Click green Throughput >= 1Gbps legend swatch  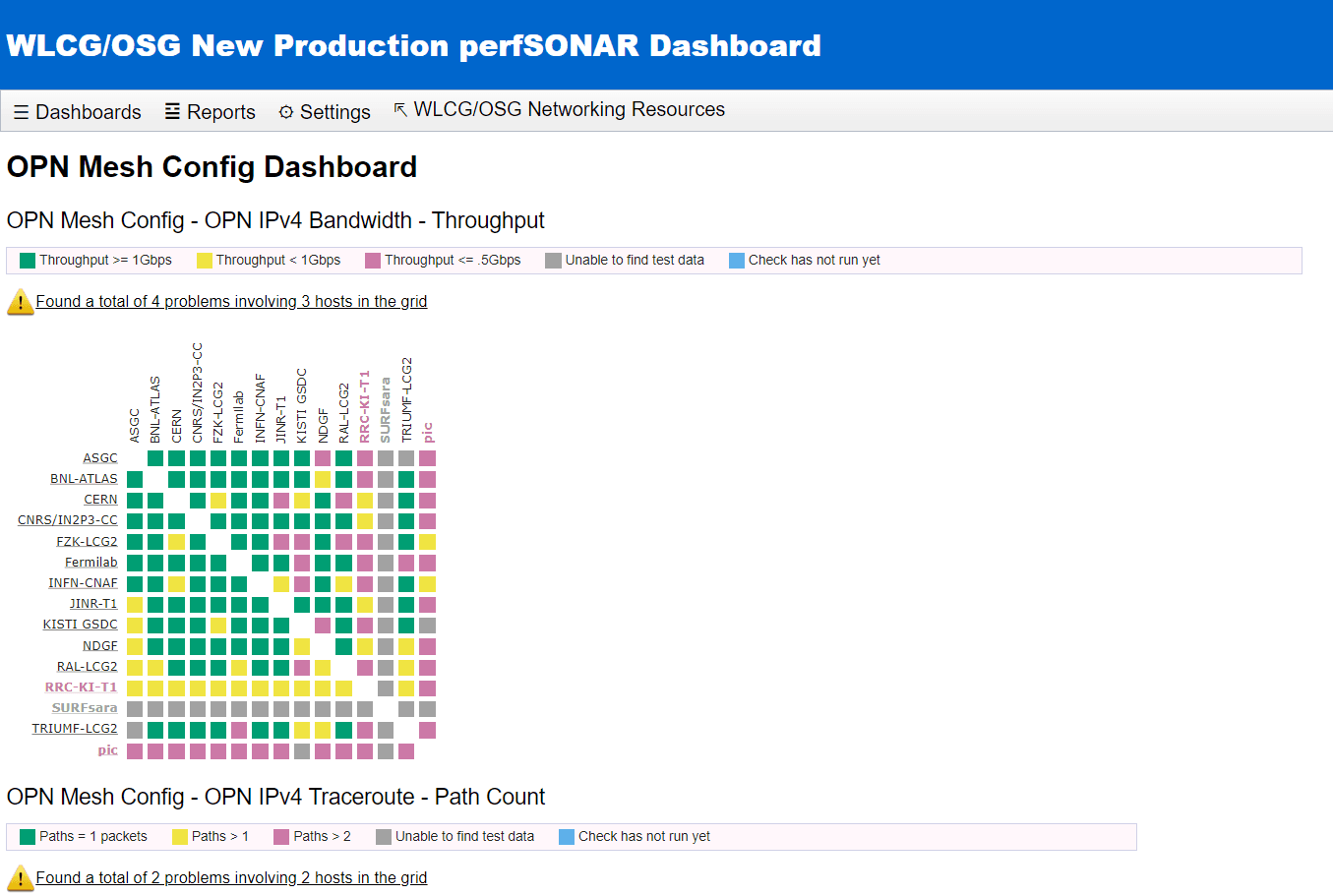tap(28, 261)
